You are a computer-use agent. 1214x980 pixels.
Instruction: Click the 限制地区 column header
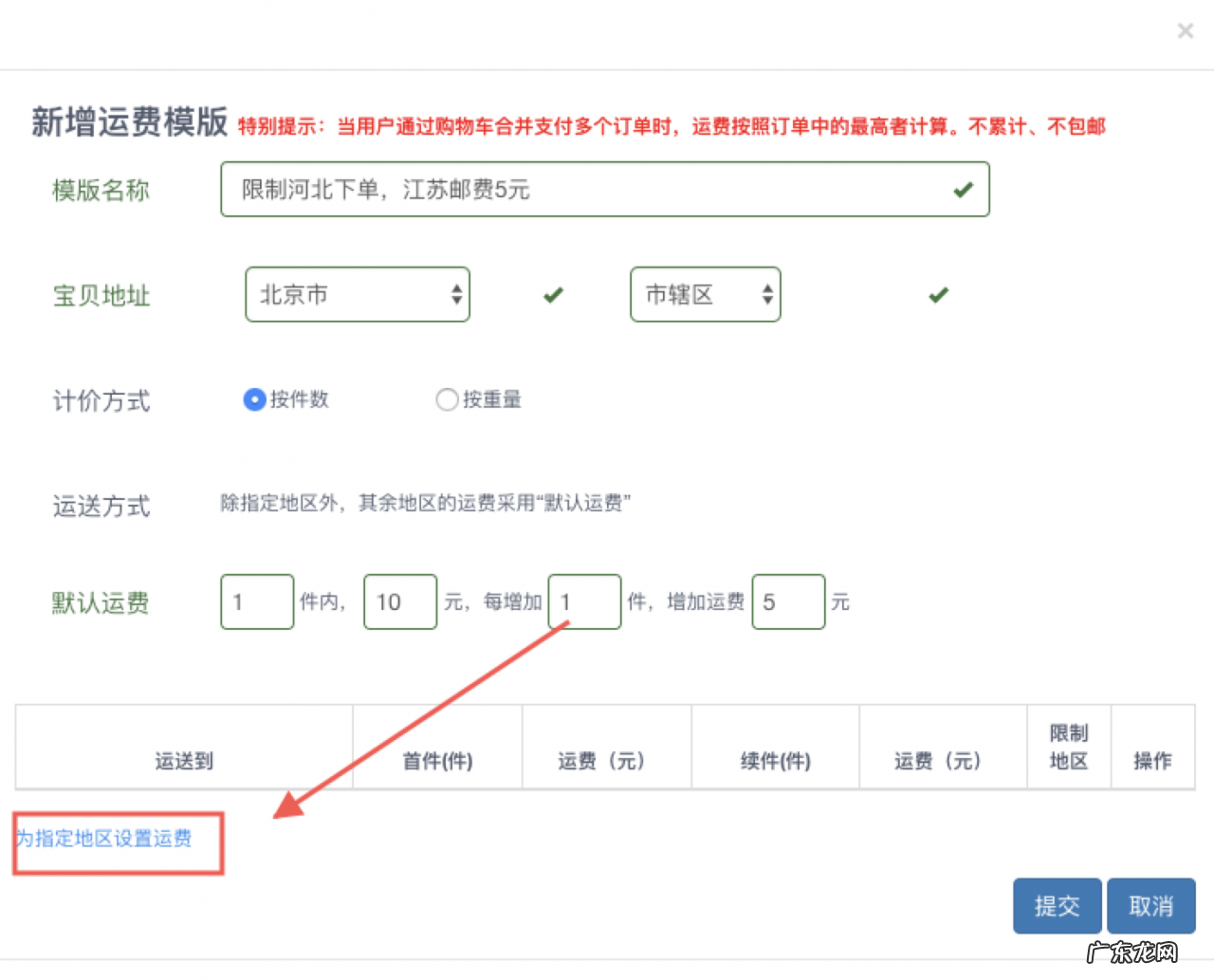point(1069,747)
